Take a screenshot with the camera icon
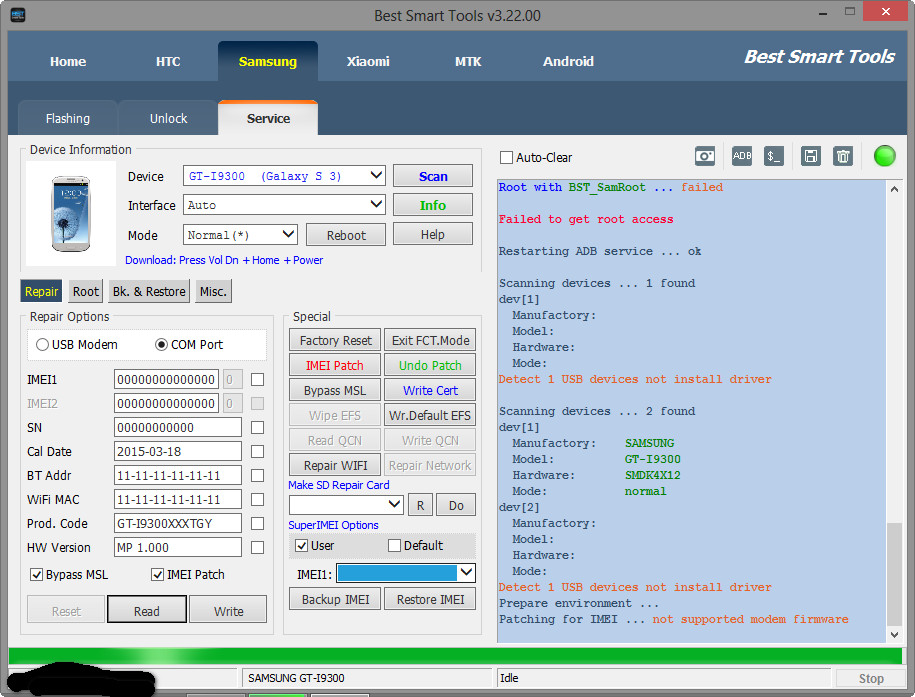Image resolution: width=915 pixels, height=697 pixels. pos(704,156)
